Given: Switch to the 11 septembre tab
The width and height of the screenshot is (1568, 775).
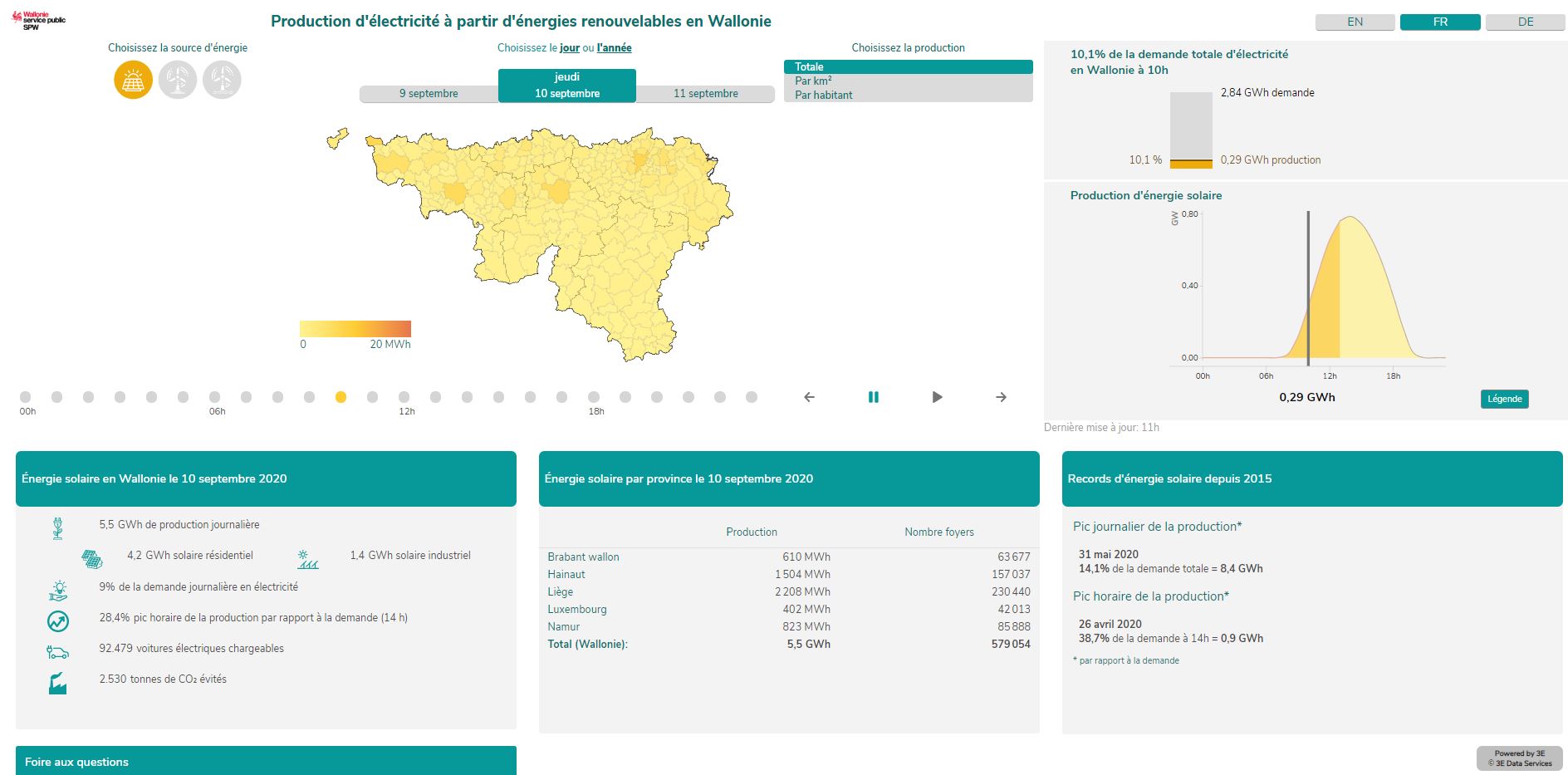Looking at the screenshot, I should click(x=705, y=94).
